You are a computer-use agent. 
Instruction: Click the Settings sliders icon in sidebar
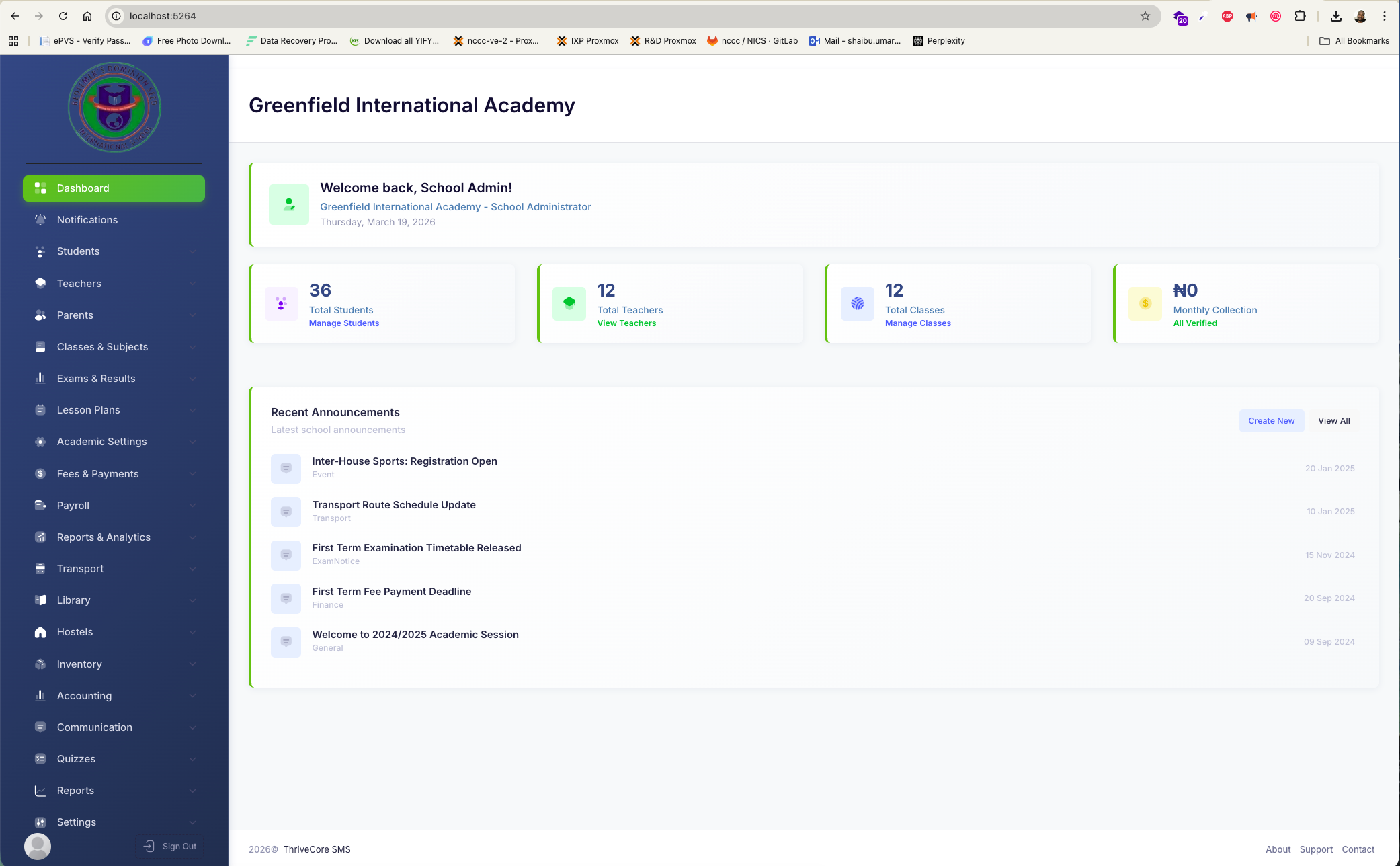click(x=40, y=822)
